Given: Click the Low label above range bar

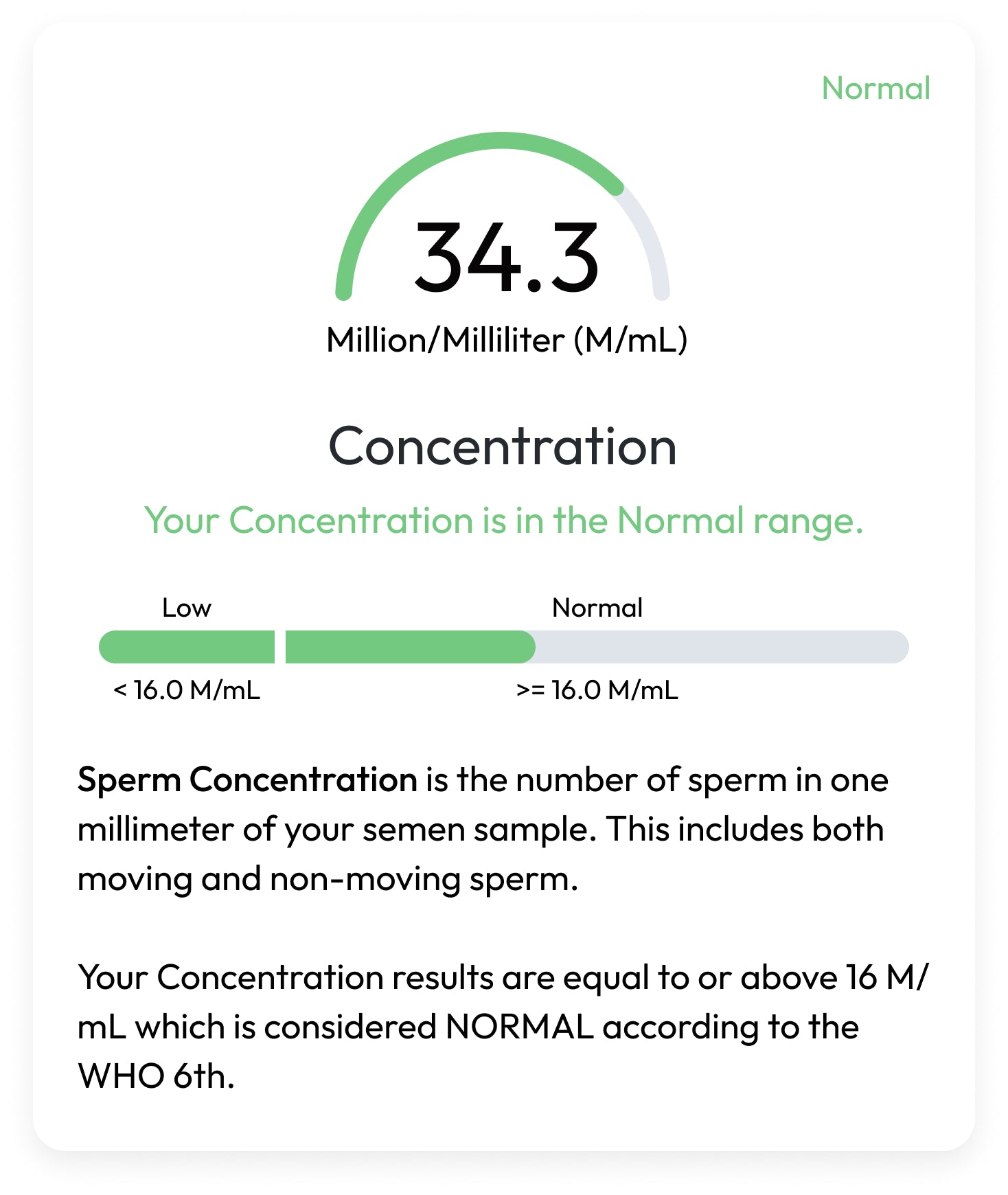Looking at the screenshot, I should (x=186, y=608).
